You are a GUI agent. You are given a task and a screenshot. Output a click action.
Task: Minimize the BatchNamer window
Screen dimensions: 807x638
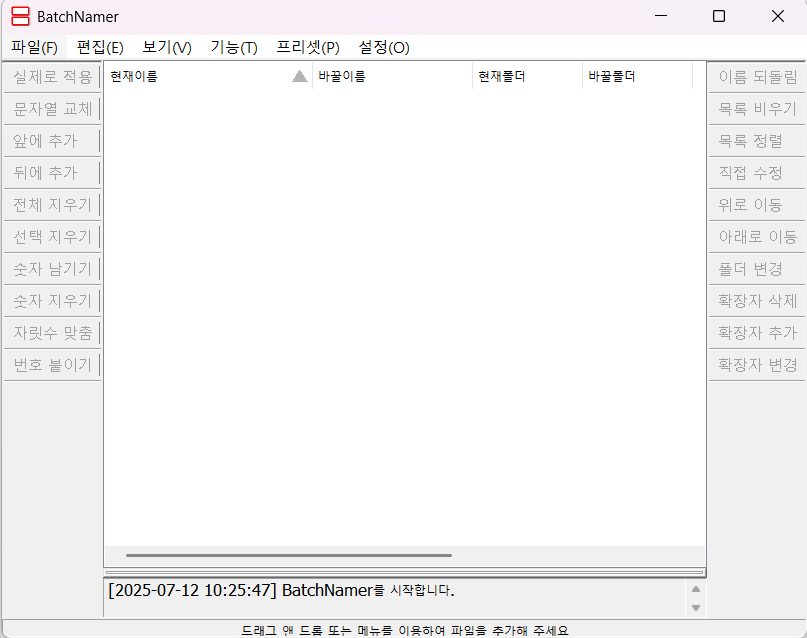[x=661, y=16]
